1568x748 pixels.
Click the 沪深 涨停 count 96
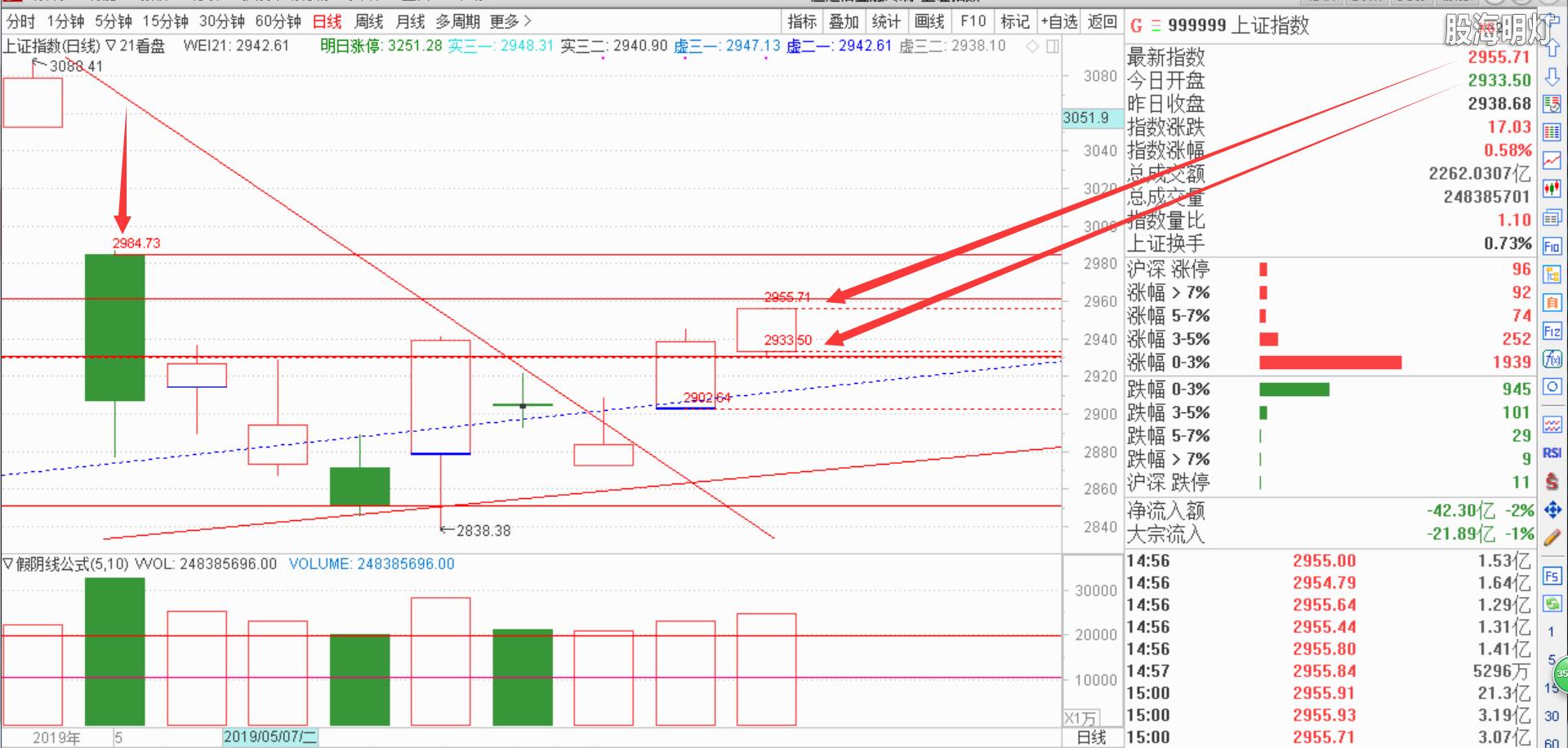pyautogui.click(x=1521, y=269)
